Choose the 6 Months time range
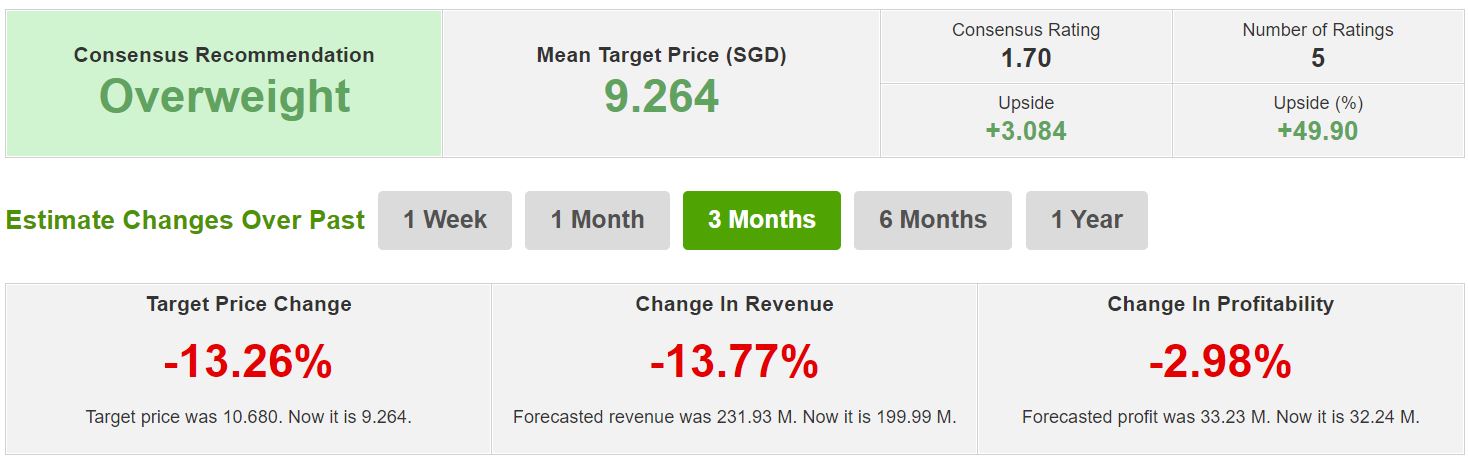The image size is (1469, 459). tap(933, 220)
